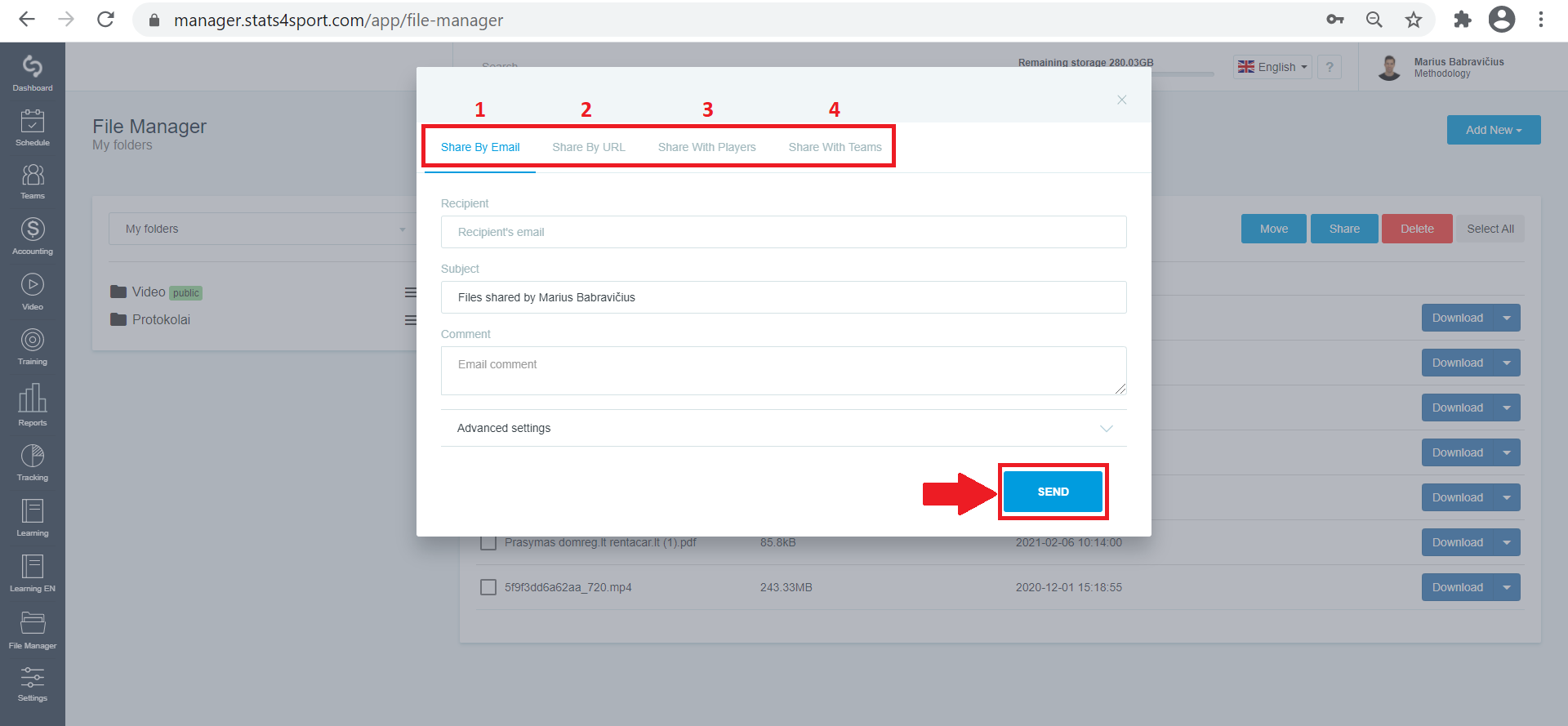Click the red Delete button
This screenshot has height=726, width=1568.
[1417, 229]
